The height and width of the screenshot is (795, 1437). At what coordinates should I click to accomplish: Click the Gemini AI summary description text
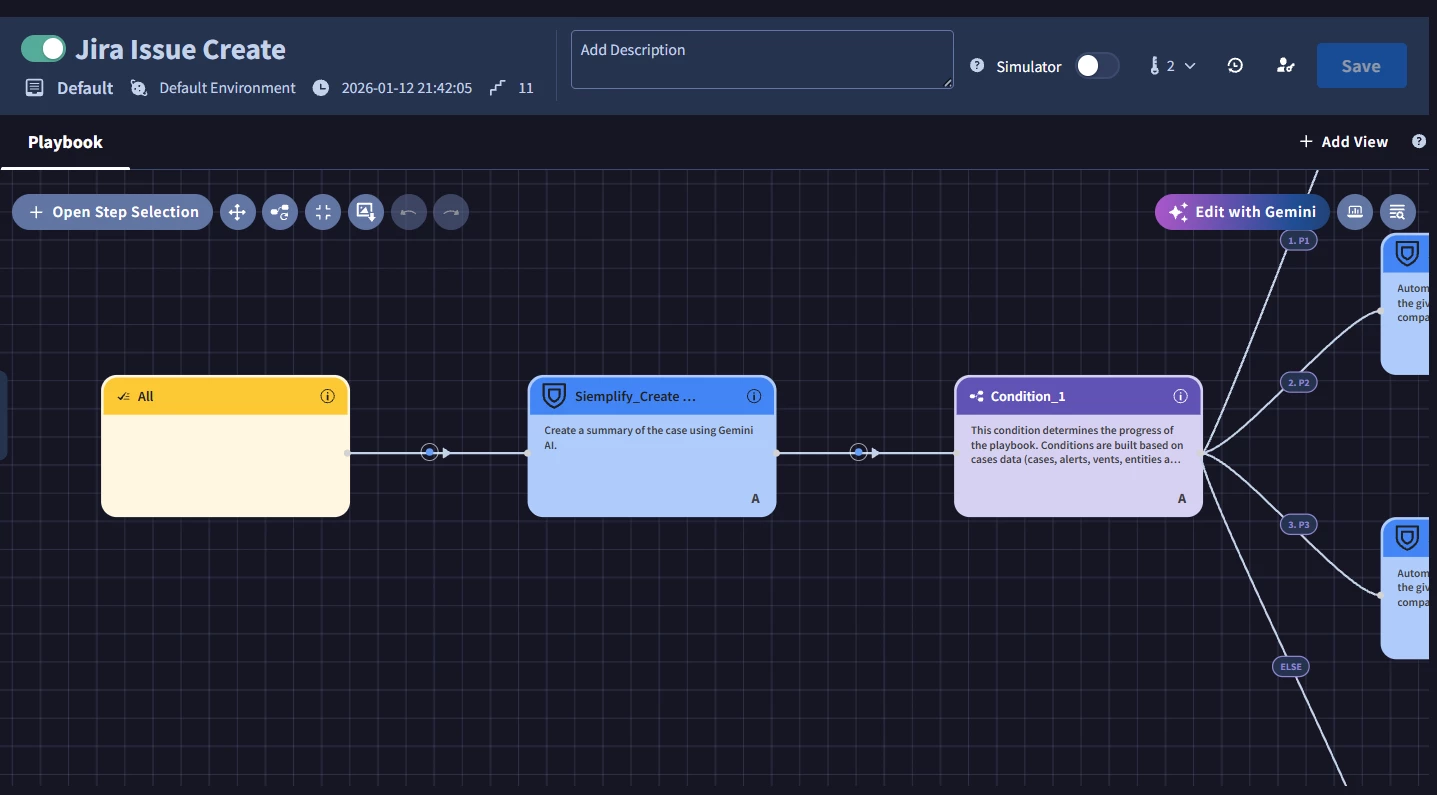[649, 438]
